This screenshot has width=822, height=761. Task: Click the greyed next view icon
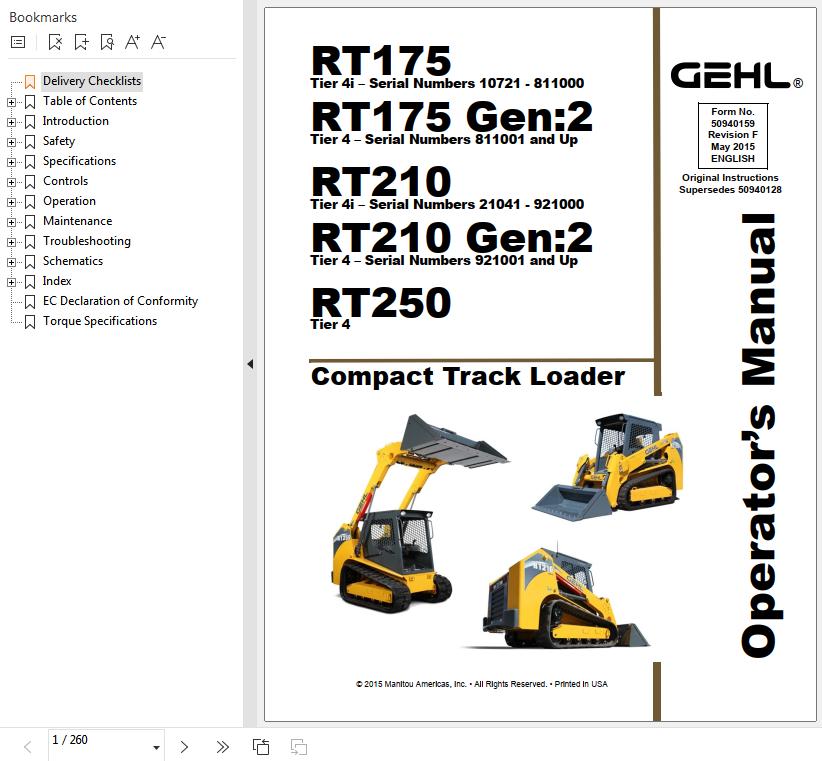[x=299, y=747]
